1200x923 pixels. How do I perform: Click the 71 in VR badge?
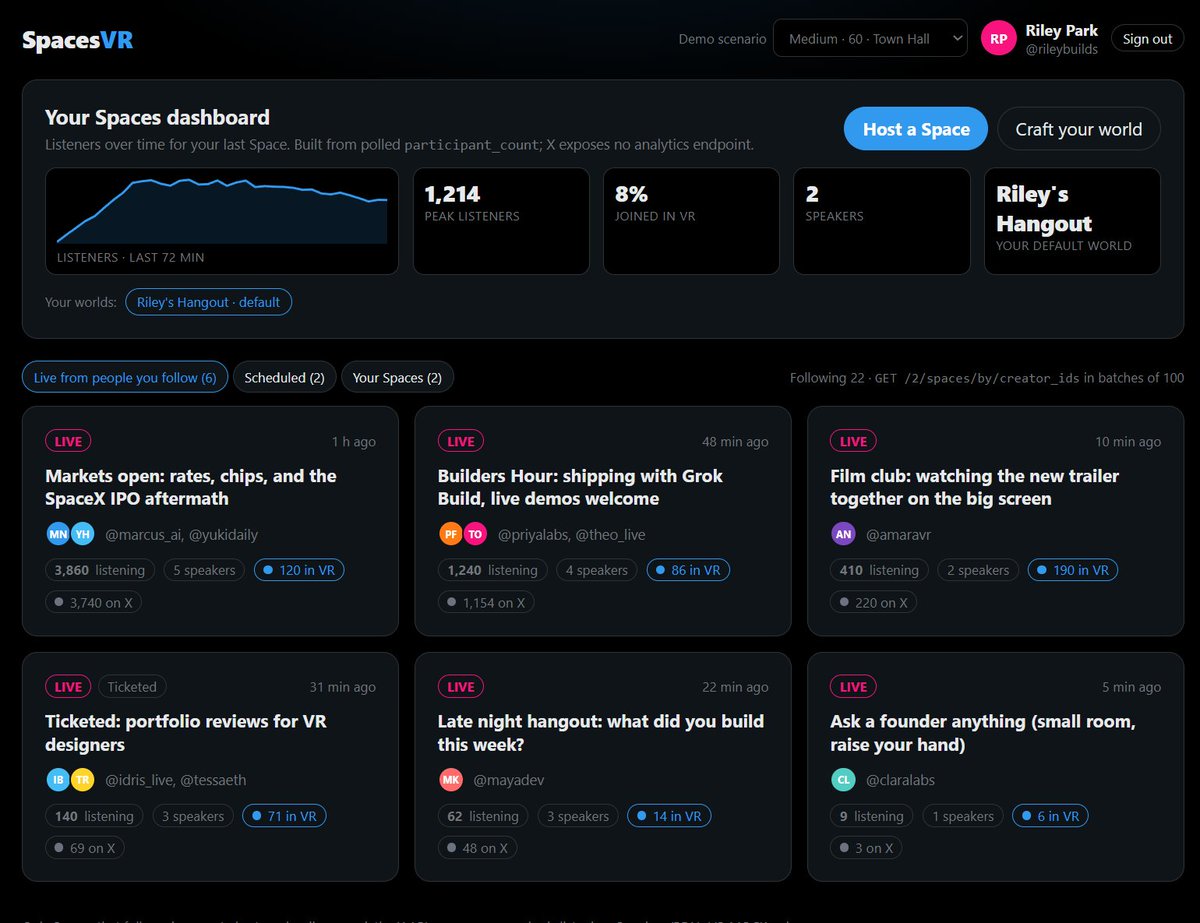[284, 816]
